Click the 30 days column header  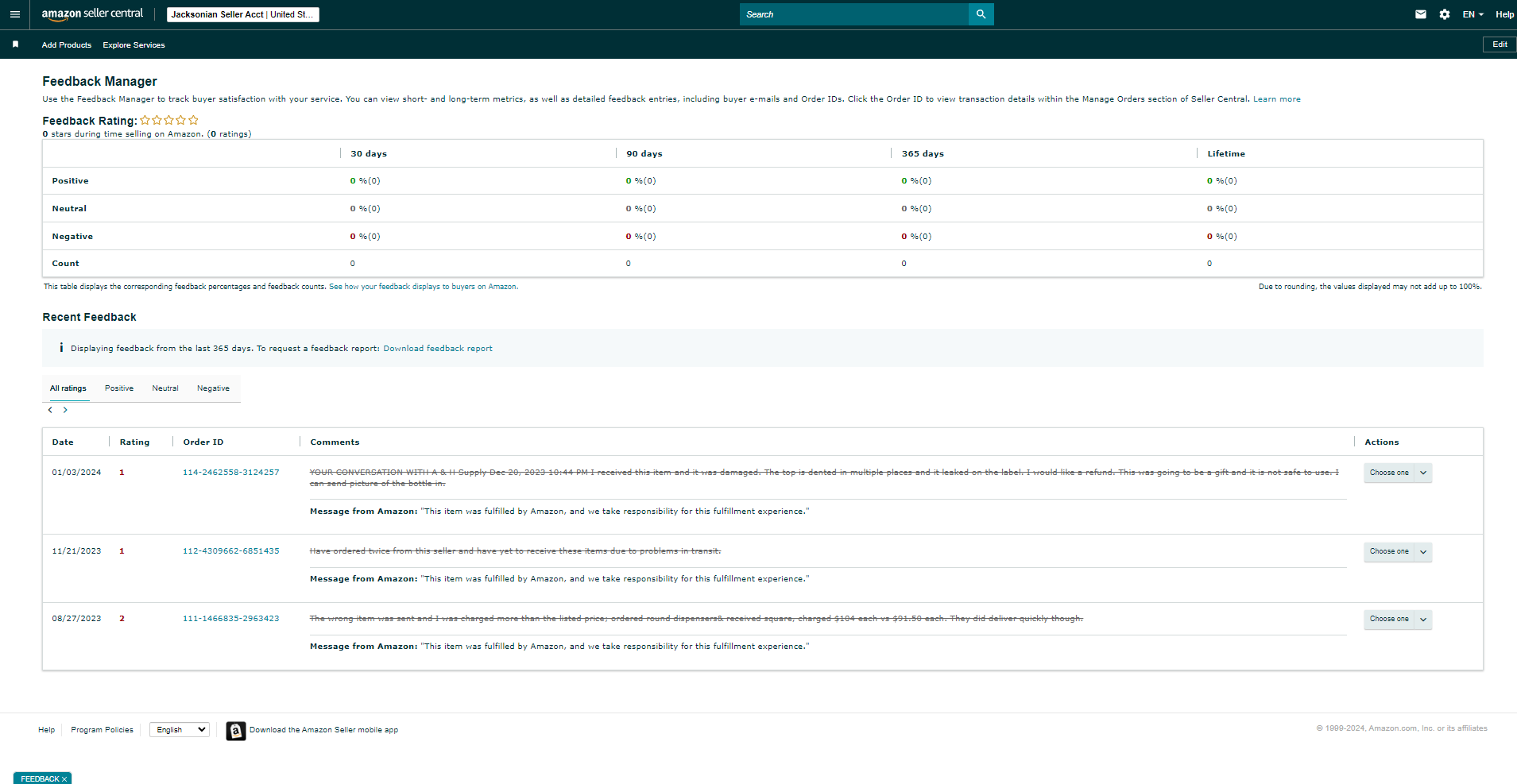coord(369,154)
